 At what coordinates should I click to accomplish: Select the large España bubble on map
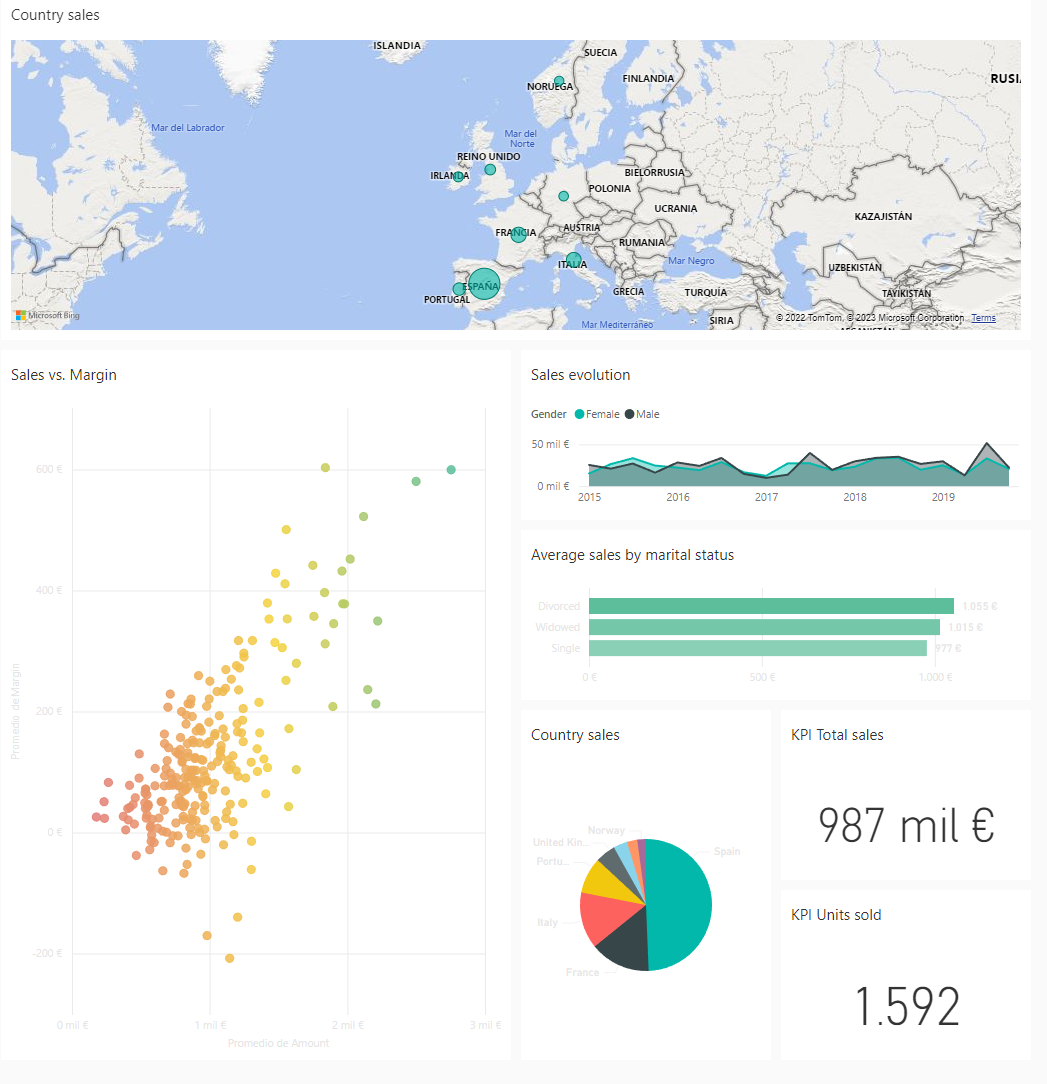pos(484,285)
